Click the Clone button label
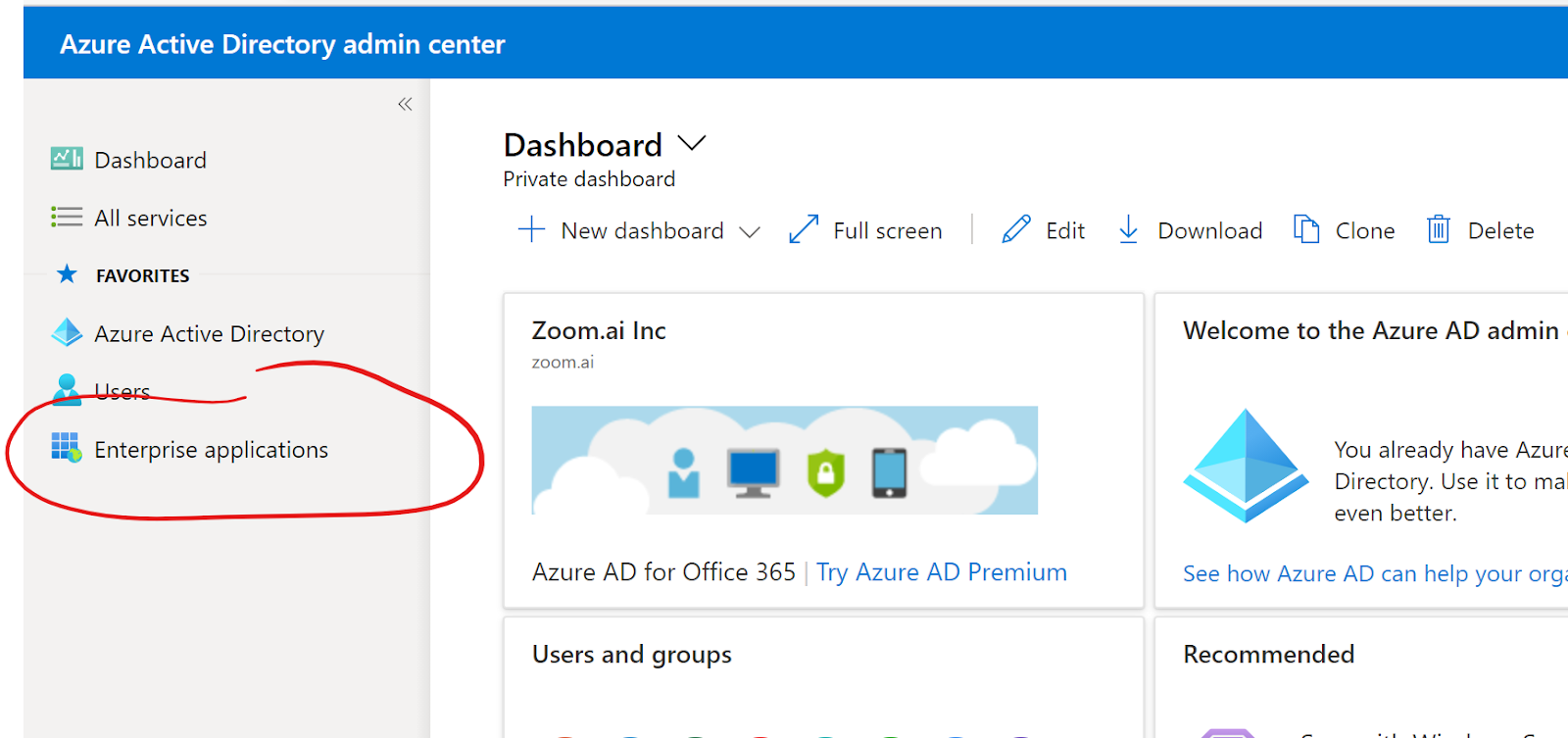 click(x=1365, y=230)
